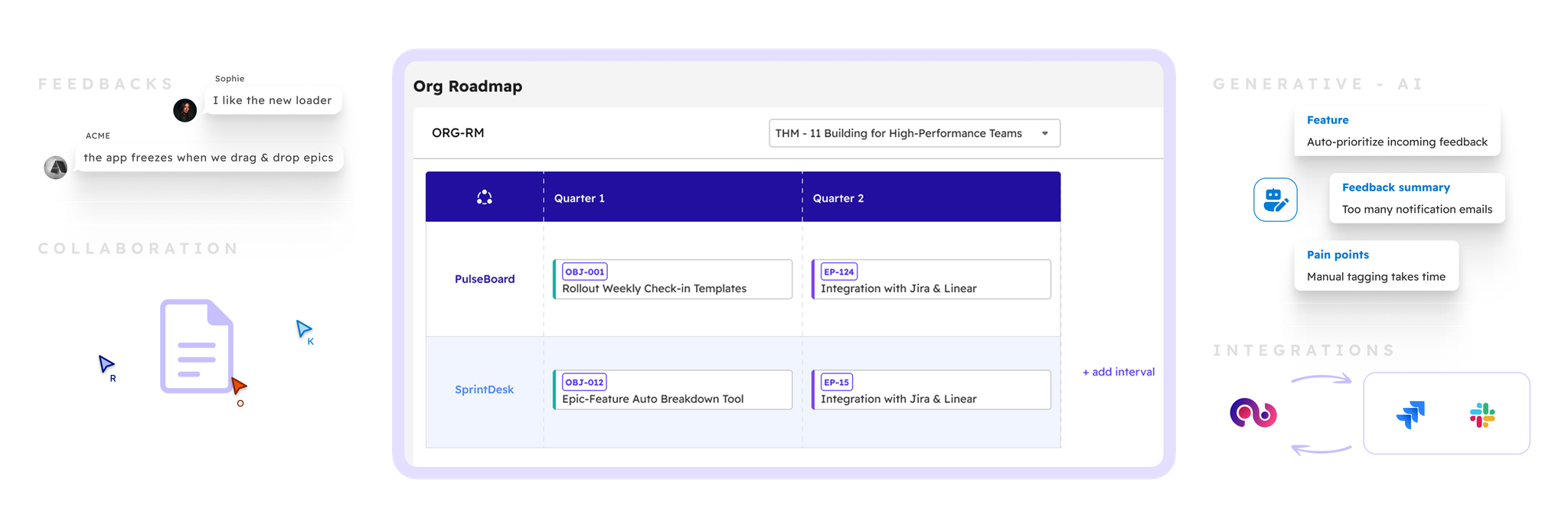Image resolution: width=1568 pixels, height=528 pixels.
Task: Open the THM - 11 theme dropdown
Action: pyautogui.click(x=914, y=133)
